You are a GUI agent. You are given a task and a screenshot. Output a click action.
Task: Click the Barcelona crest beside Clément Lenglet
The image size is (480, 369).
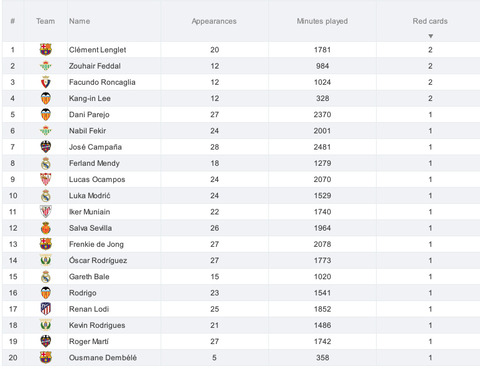click(x=46, y=50)
